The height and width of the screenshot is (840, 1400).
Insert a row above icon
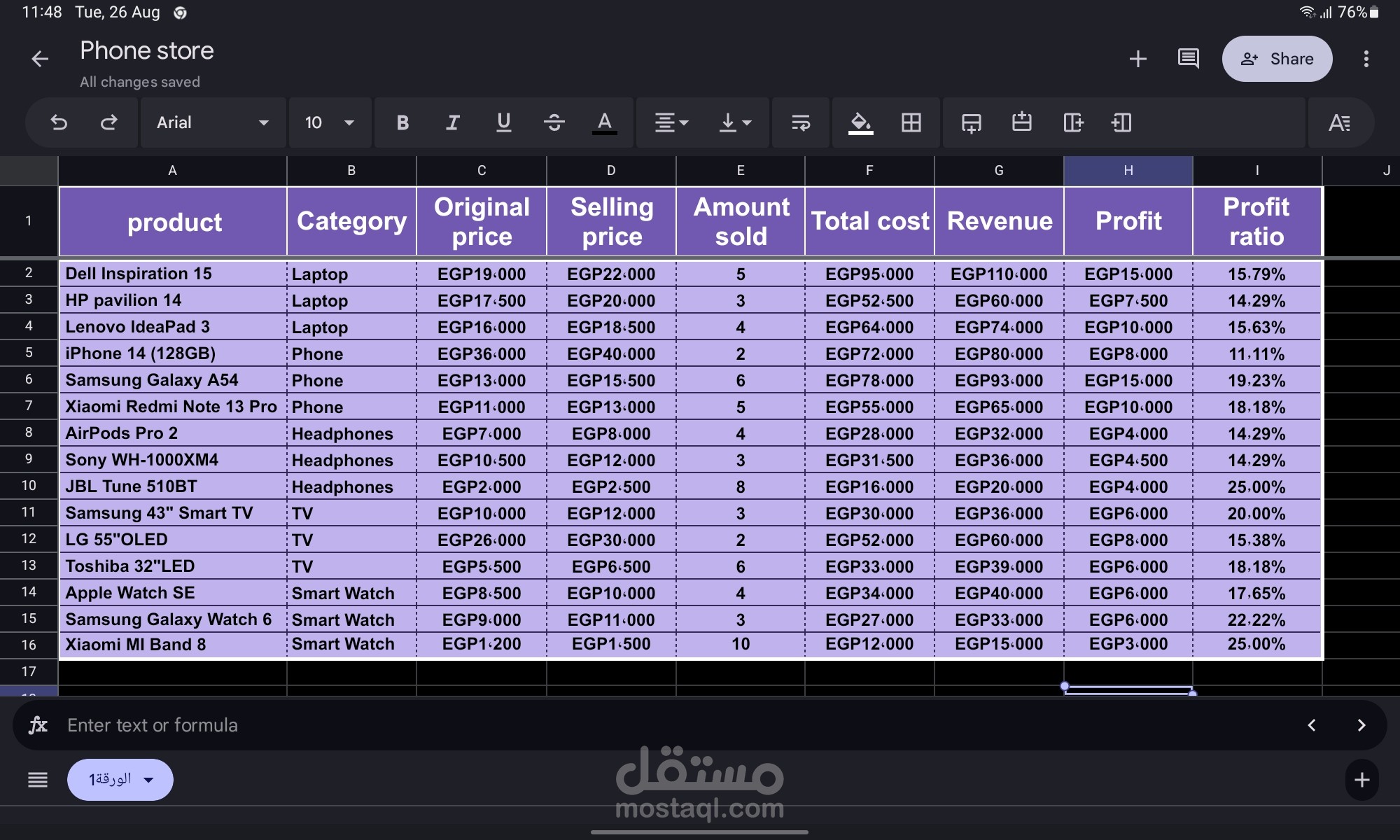click(x=1021, y=123)
